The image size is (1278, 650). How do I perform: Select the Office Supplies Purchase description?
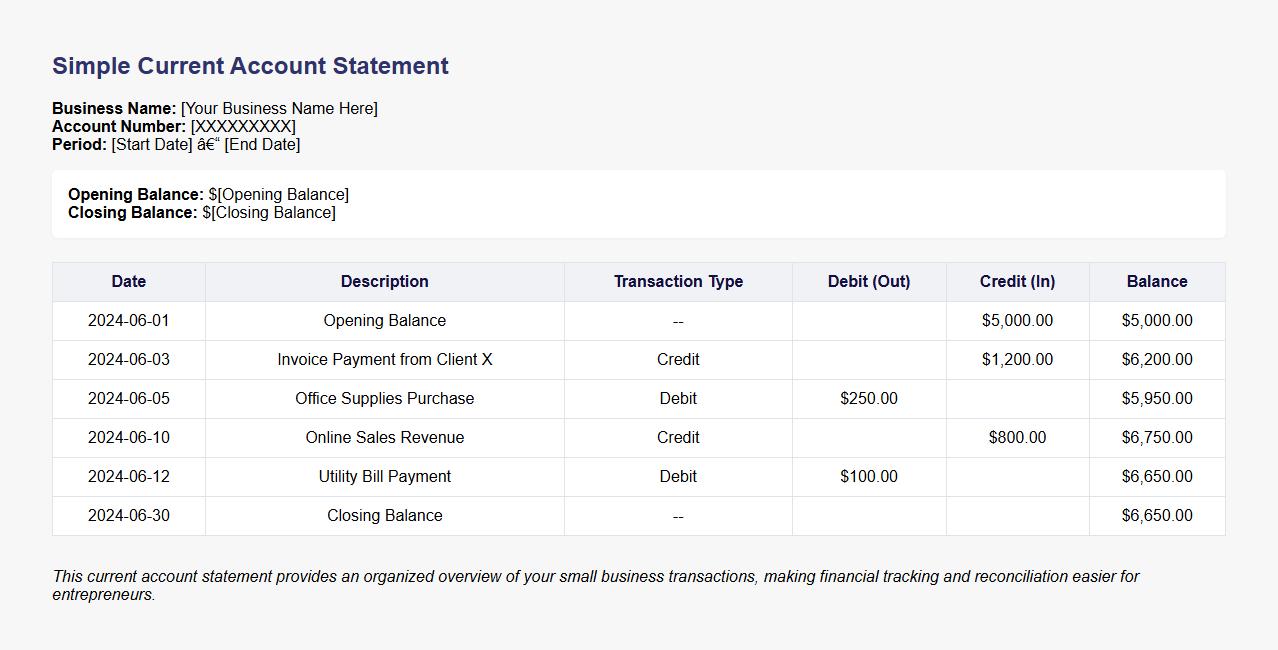point(384,398)
